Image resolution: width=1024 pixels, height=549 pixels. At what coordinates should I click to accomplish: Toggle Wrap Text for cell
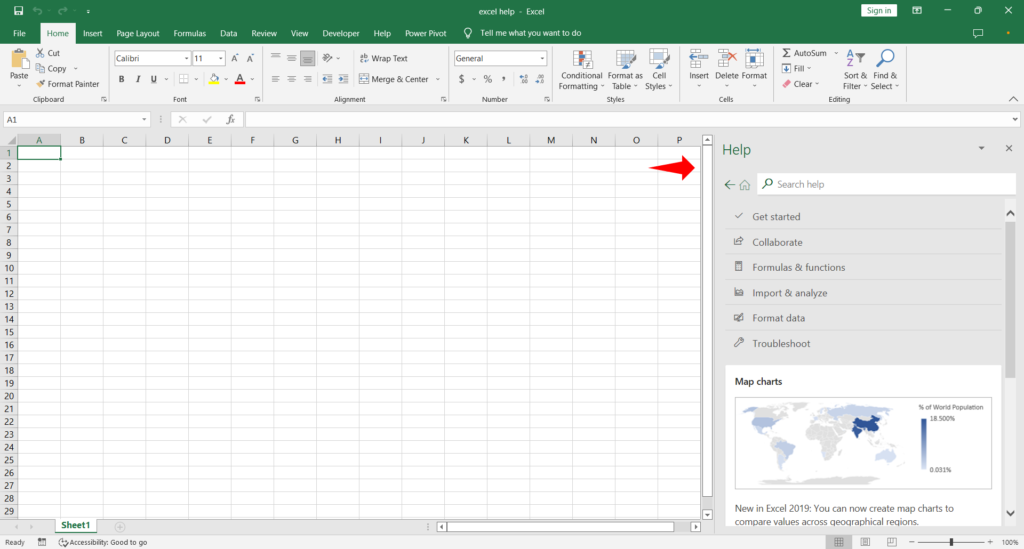click(382, 59)
